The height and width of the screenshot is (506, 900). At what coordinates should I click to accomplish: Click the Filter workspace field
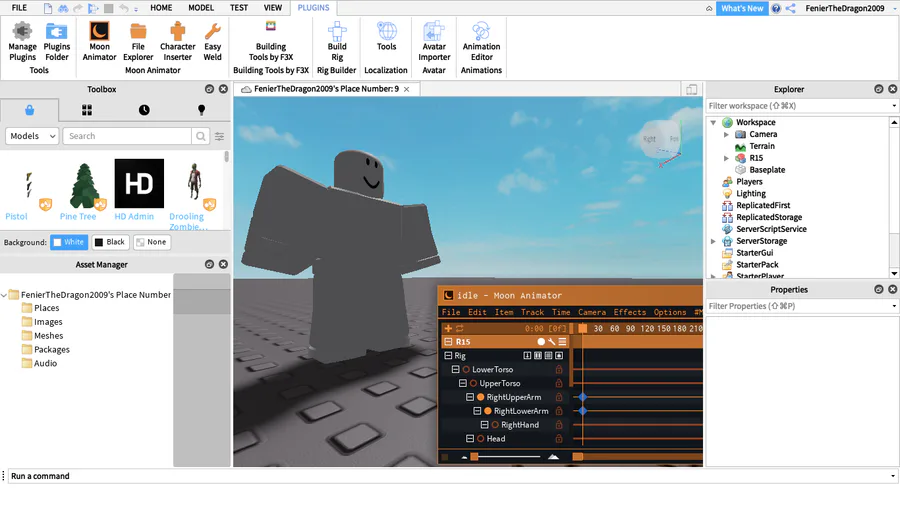tap(797, 106)
